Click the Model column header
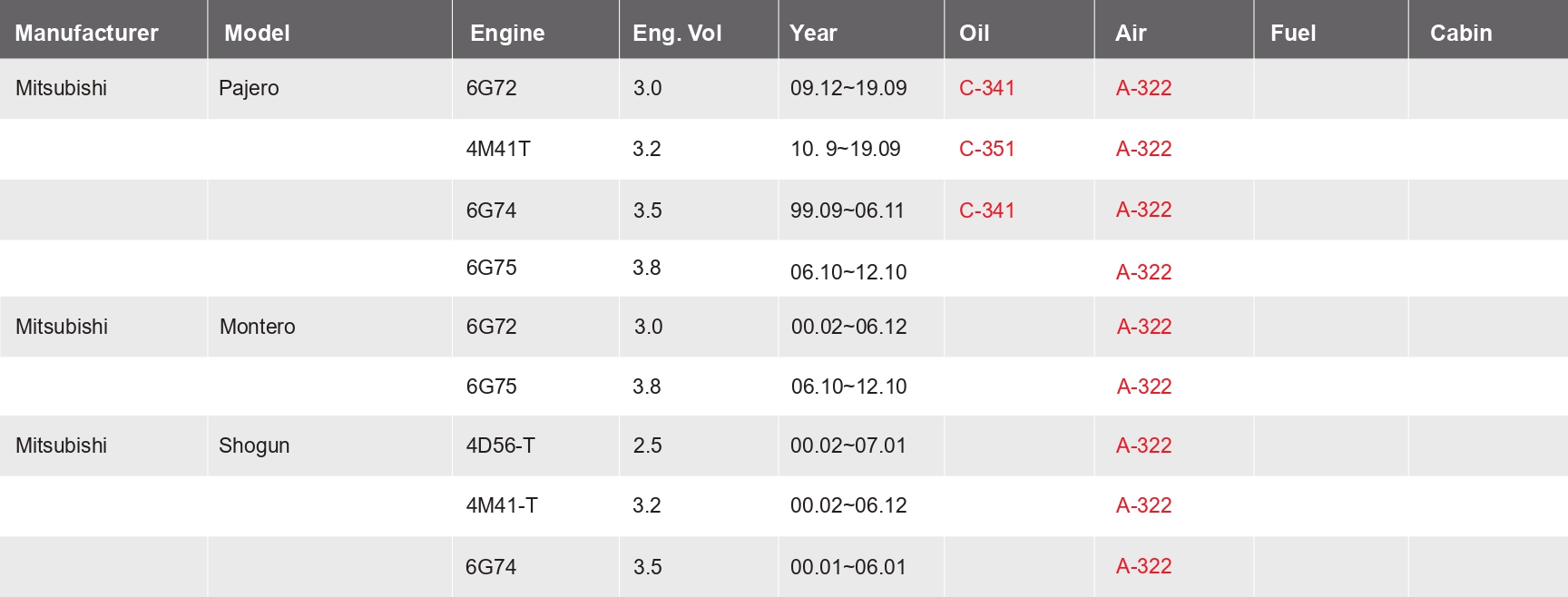Screen dimensions: 1568x597 [257, 34]
